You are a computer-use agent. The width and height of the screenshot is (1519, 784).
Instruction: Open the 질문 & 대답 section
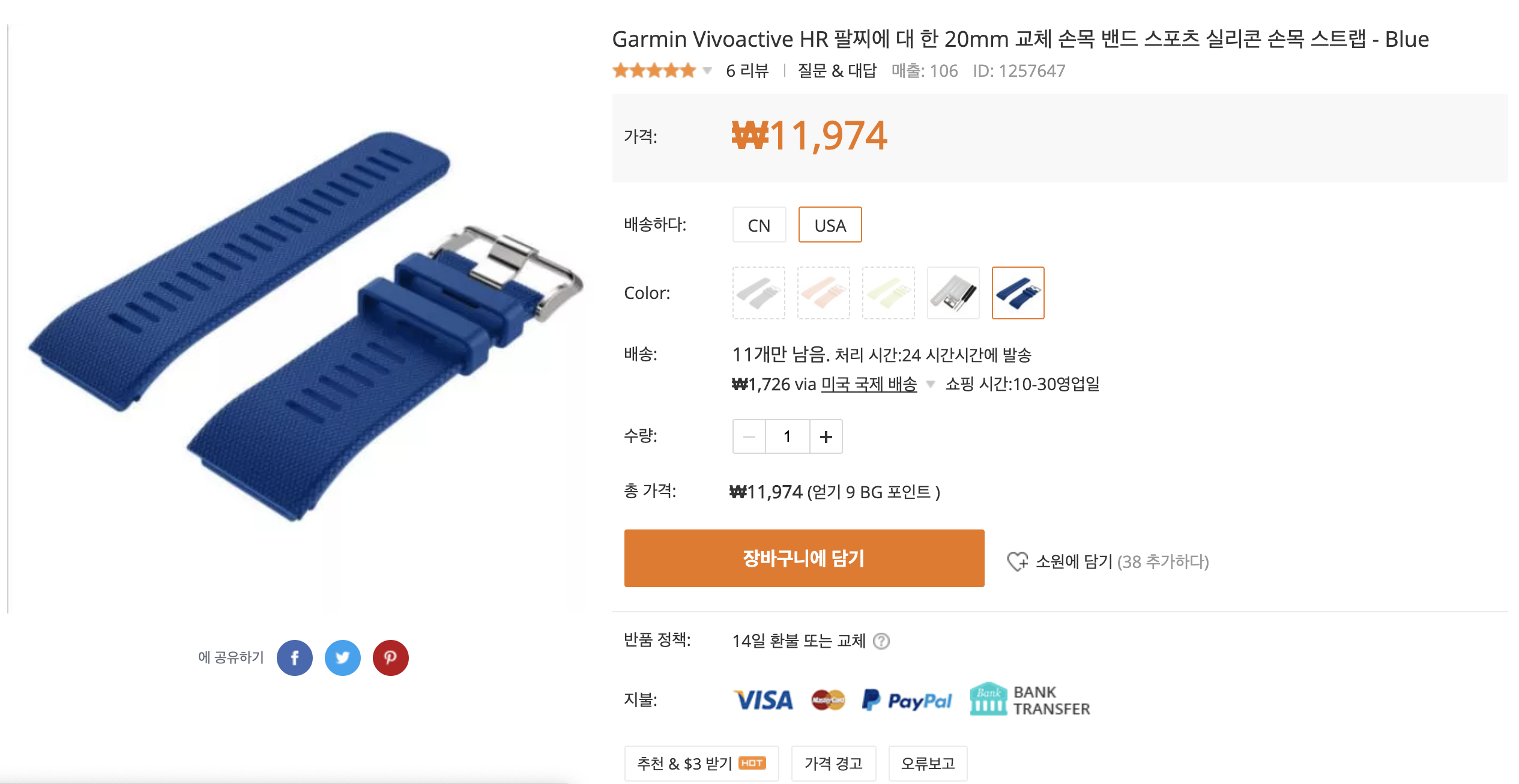837,71
